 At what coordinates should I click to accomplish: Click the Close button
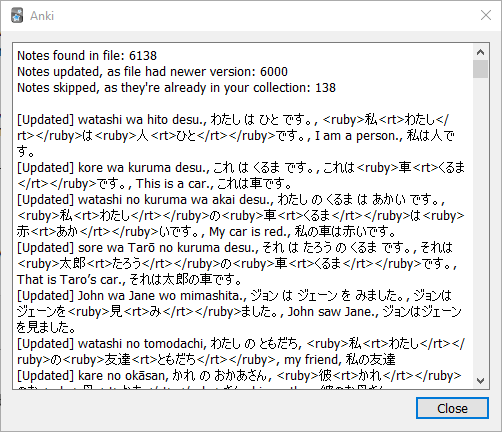[x=452, y=408]
